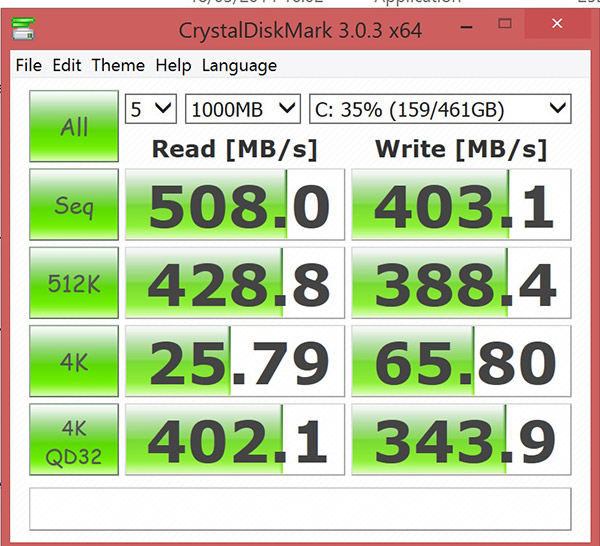Click the 4K QD32 read result 402.1

[x=235, y=440]
